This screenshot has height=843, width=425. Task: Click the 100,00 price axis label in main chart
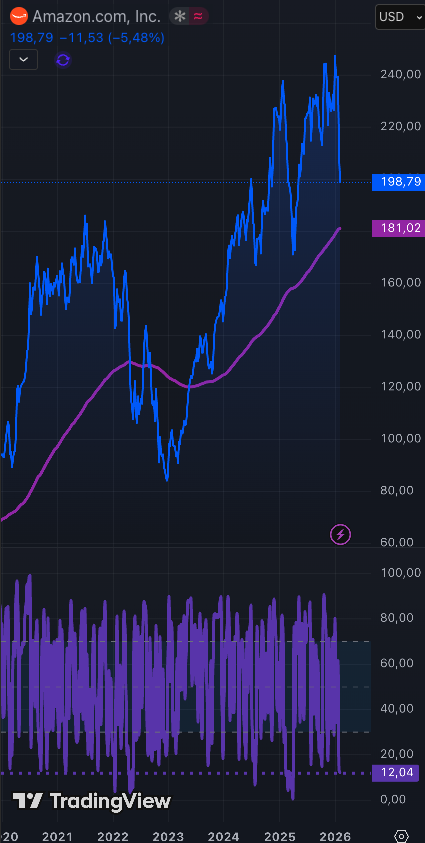(400, 438)
